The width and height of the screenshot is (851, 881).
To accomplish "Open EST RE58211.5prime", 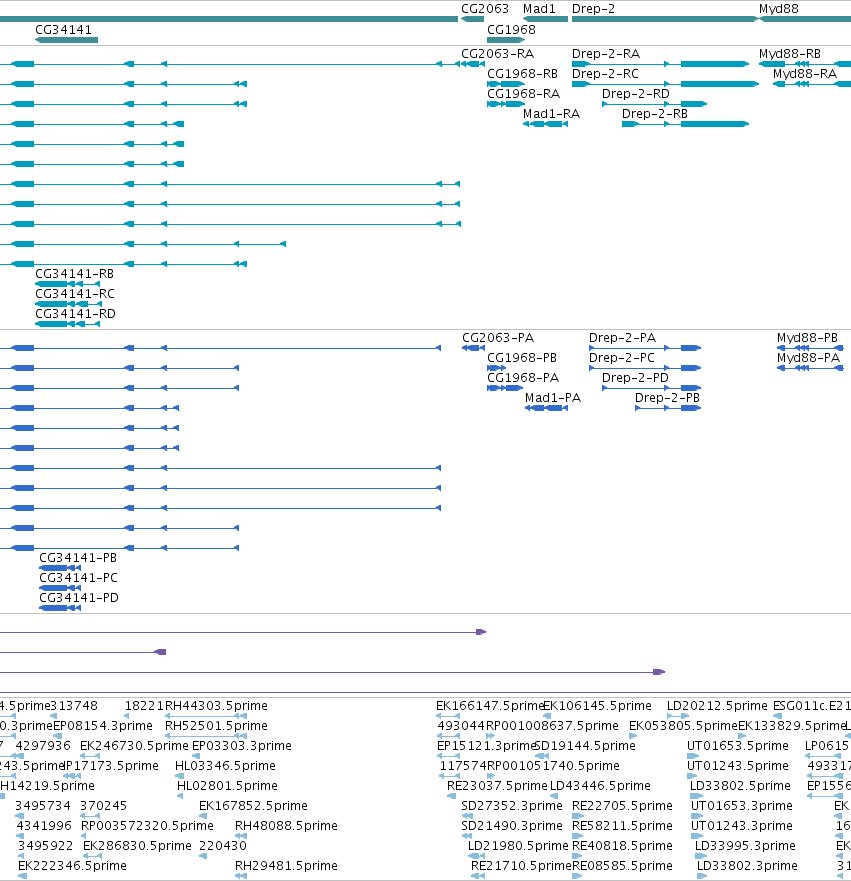I will pos(622,826).
